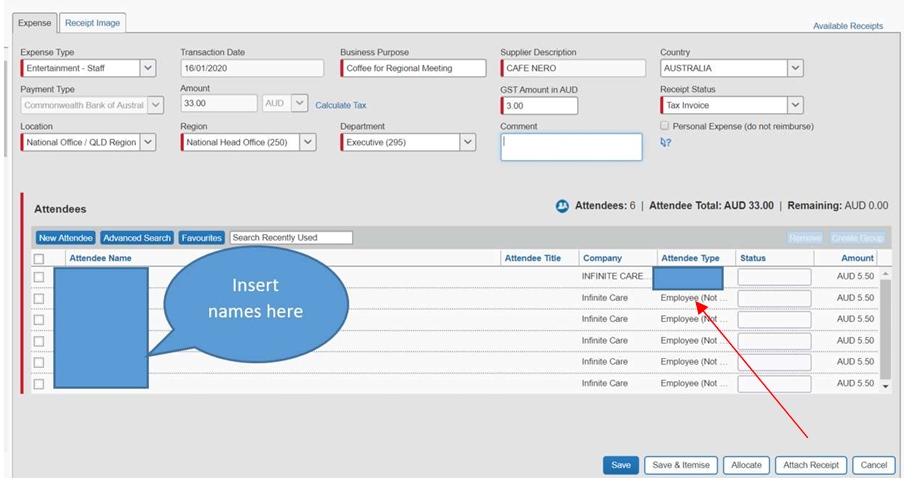The image size is (905, 478).
Task: Click inside the Comment text box
Action: [x=571, y=147]
